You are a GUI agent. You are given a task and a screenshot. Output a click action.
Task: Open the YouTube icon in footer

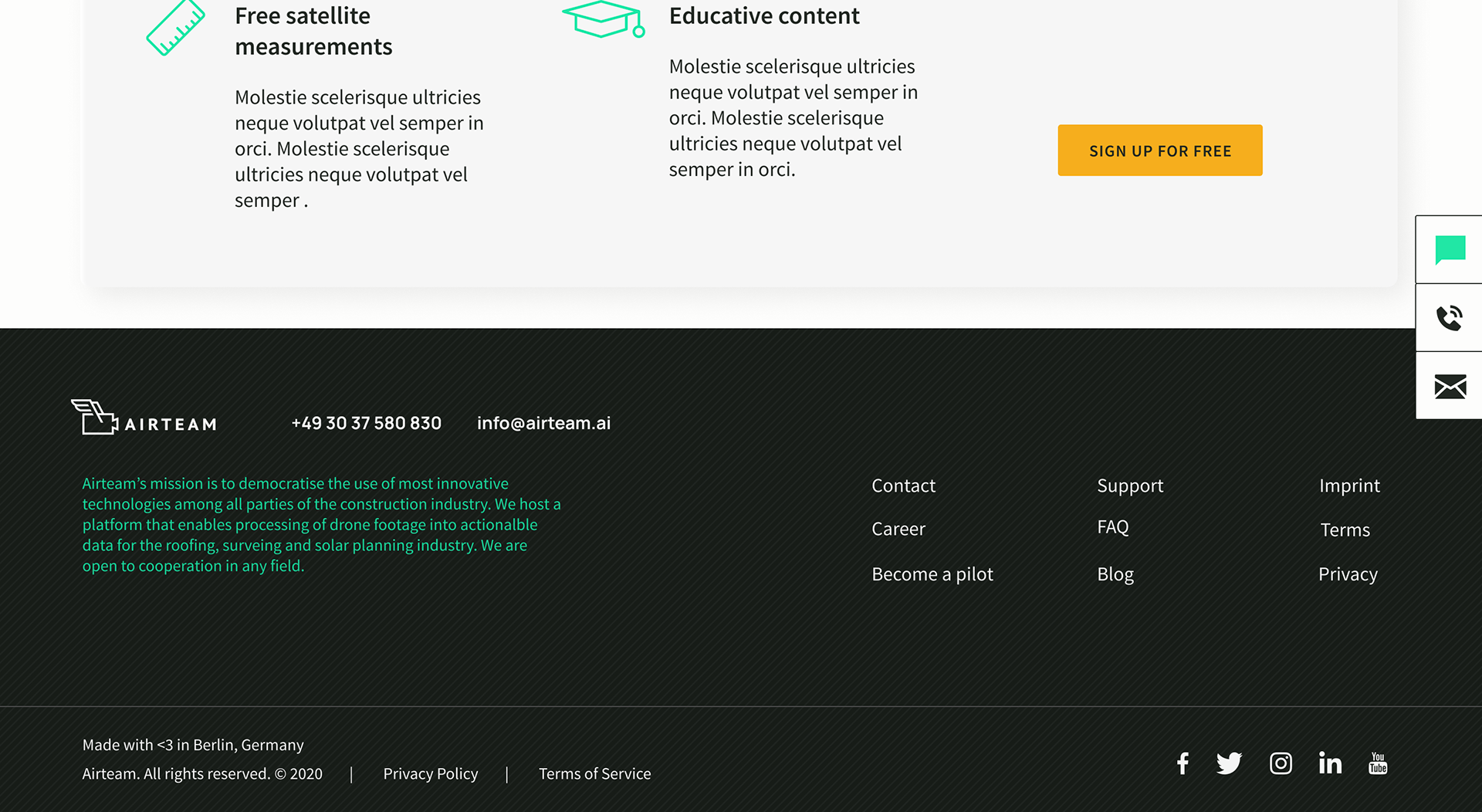point(1378,763)
